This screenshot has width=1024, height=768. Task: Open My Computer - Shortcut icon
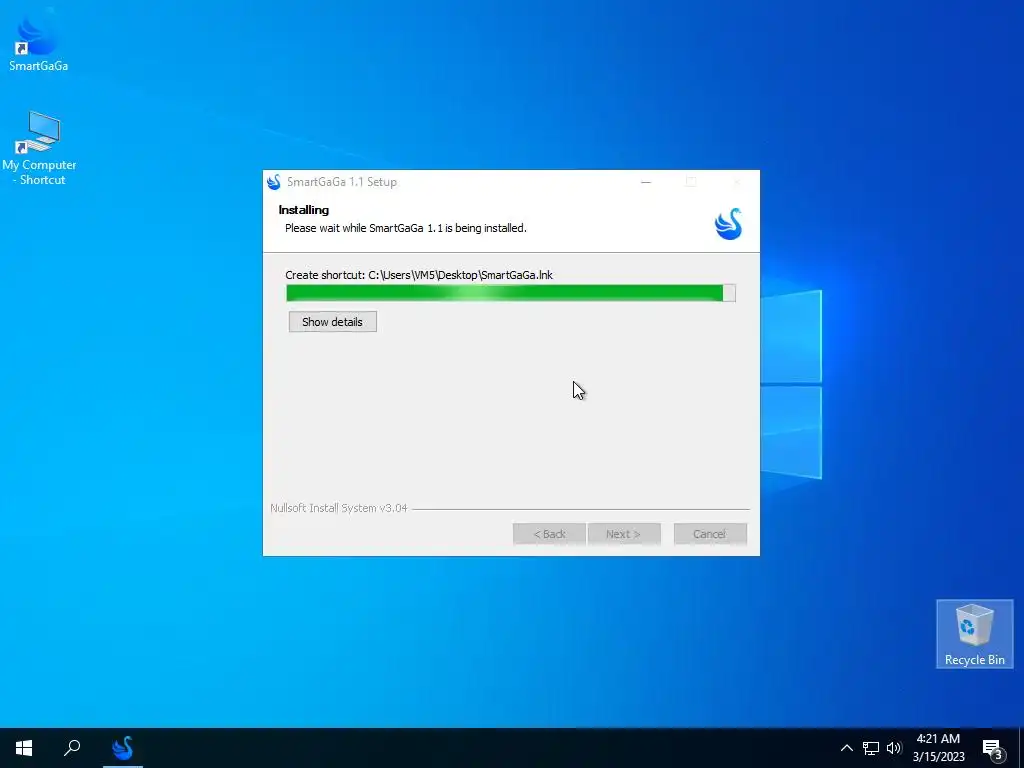pos(39,148)
